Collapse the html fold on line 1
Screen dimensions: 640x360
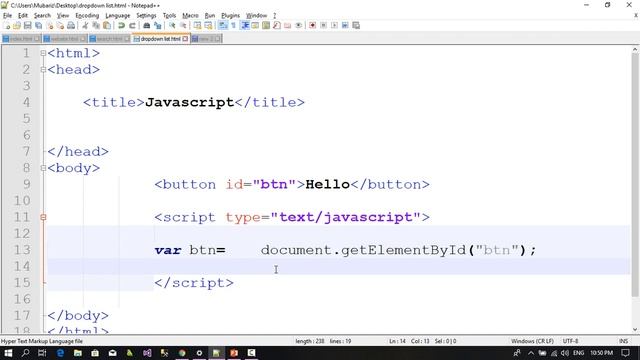coord(43,53)
